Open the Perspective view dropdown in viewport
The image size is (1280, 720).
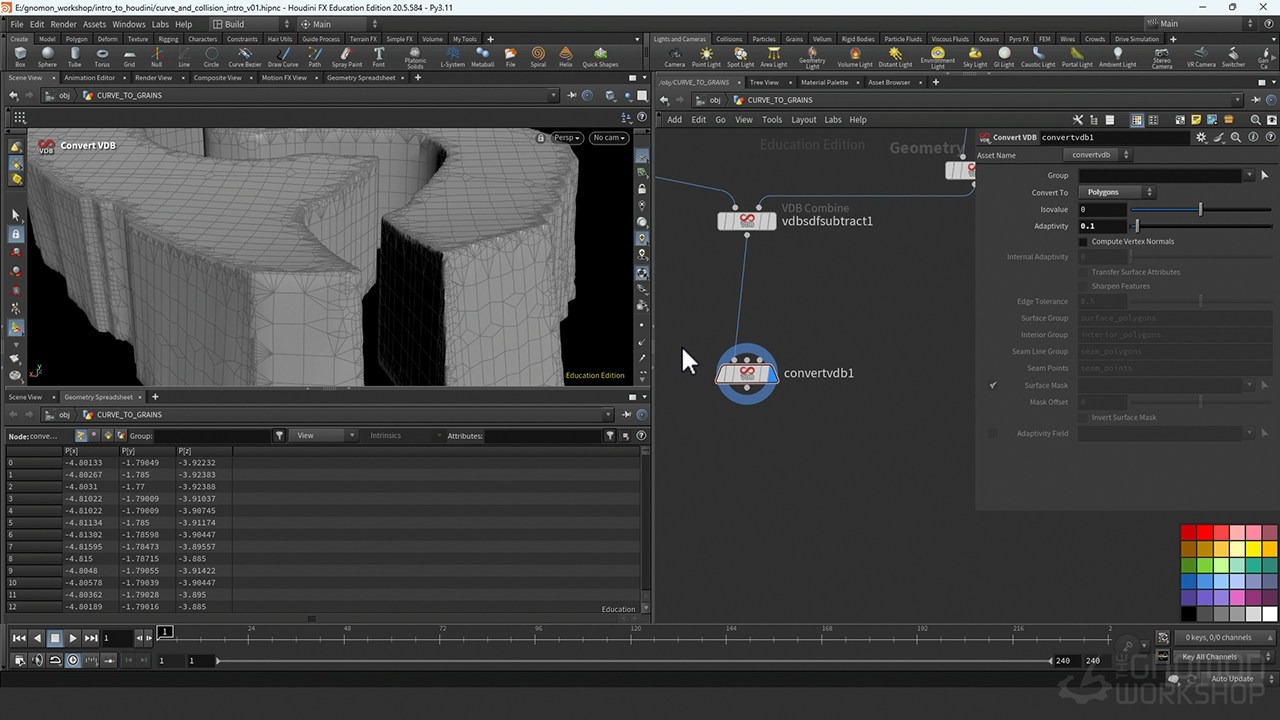click(x=565, y=138)
